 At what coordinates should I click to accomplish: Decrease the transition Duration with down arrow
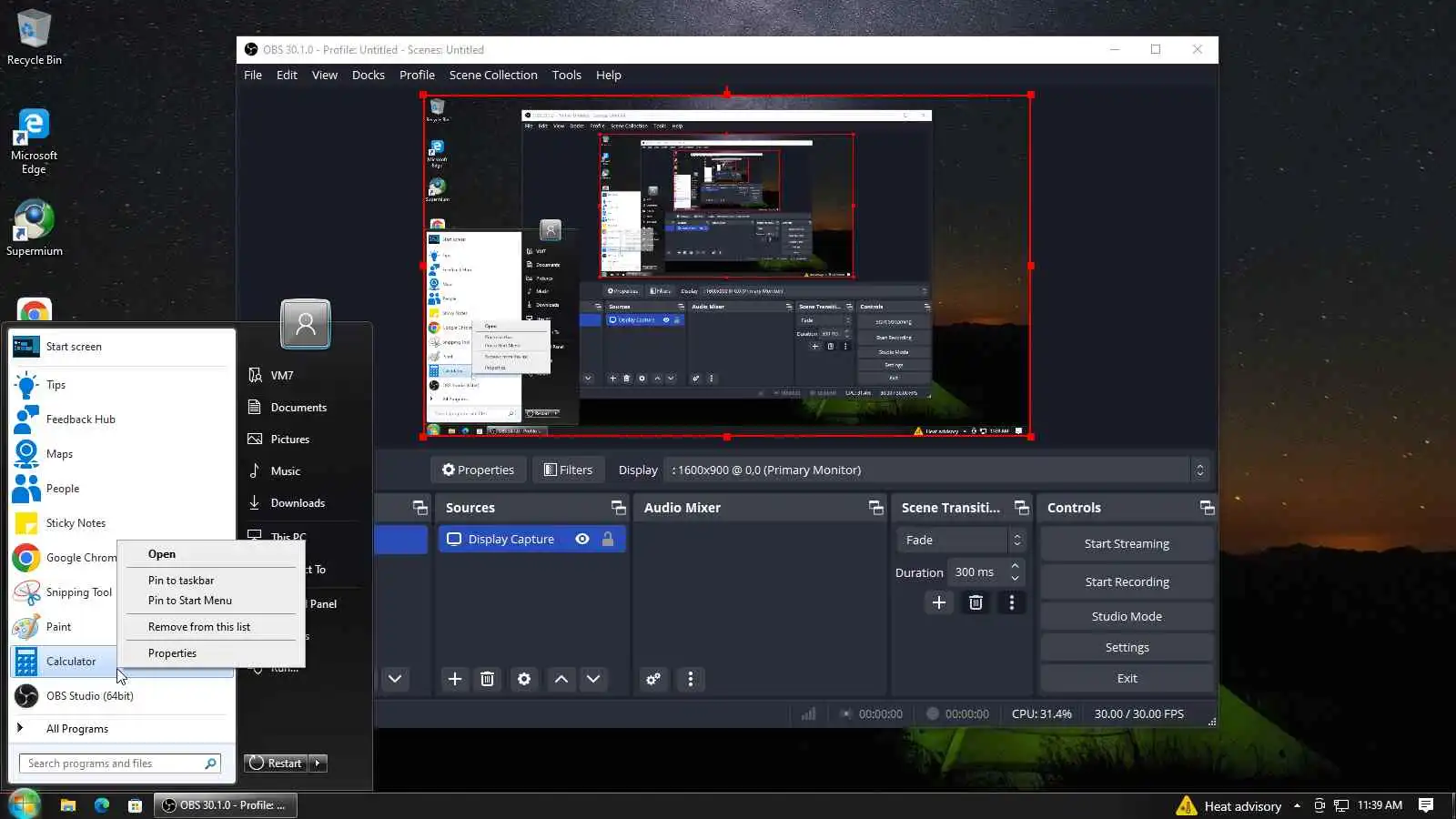1015,578
